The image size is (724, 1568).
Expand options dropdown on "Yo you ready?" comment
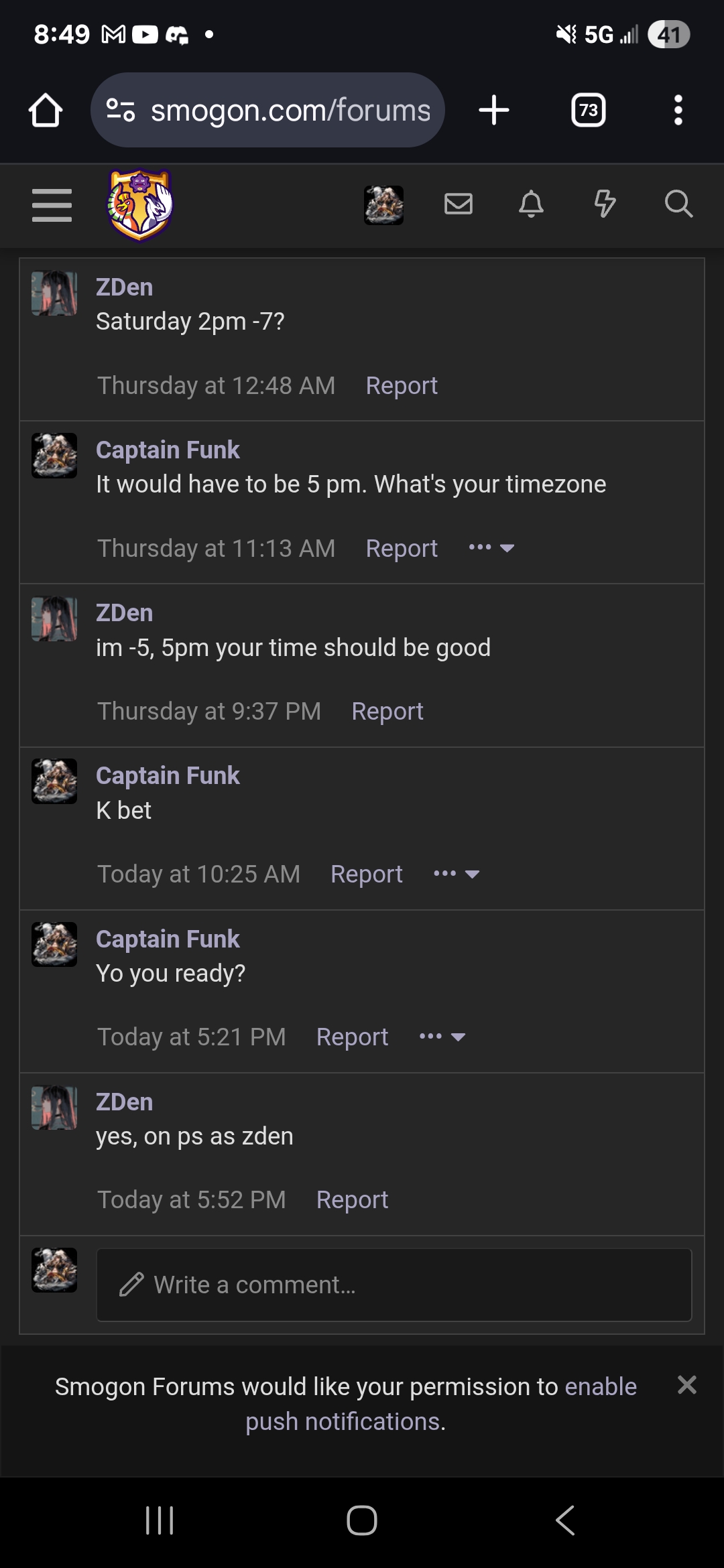(x=442, y=1037)
